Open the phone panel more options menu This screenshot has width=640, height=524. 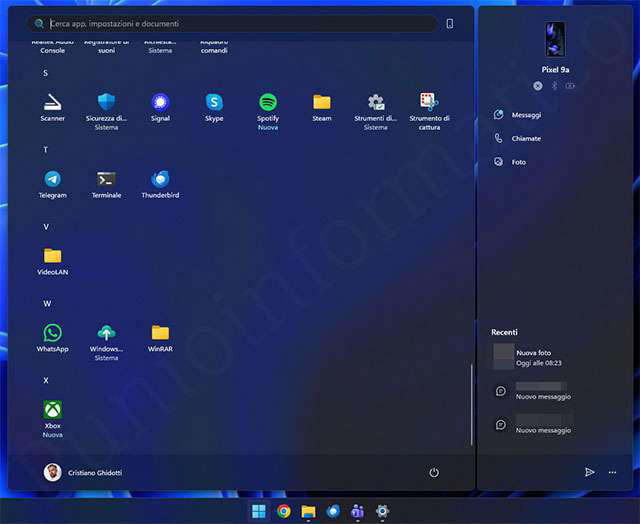tap(612, 472)
